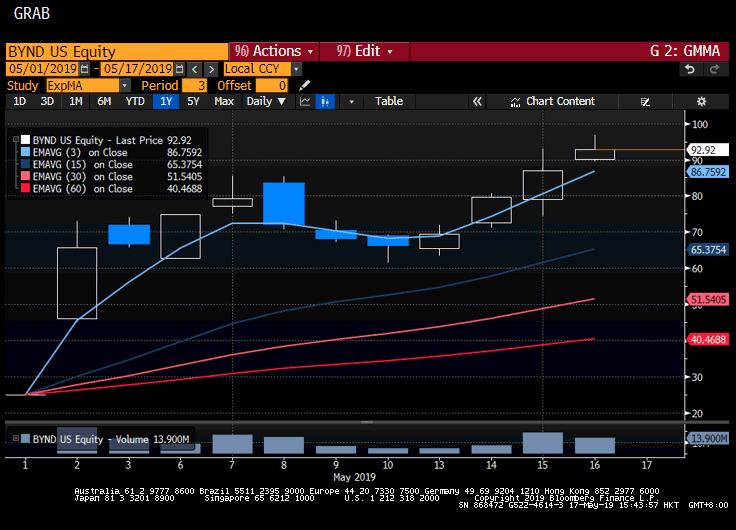The height and width of the screenshot is (530, 736).
Task: Click the BYND US Equity ticker field
Action: (x=116, y=51)
